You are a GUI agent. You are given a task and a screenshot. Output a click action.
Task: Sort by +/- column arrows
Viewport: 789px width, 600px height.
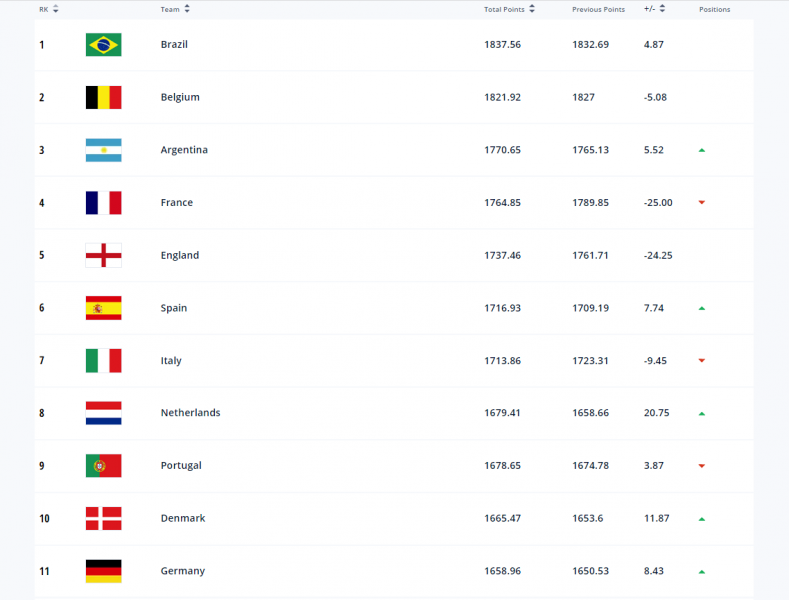pyautogui.click(x=662, y=9)
